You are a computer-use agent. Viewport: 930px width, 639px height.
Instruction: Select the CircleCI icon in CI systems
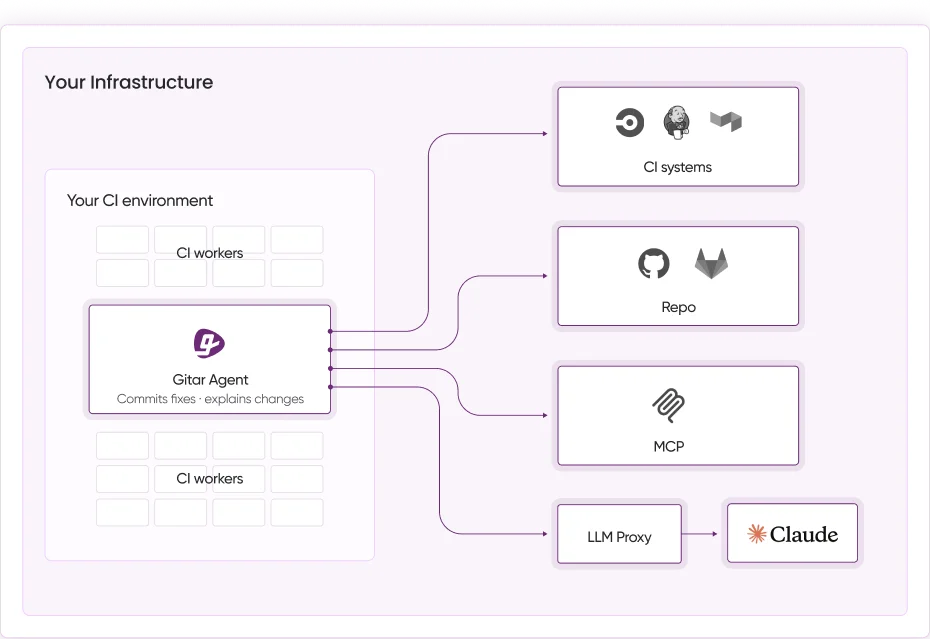pyautogui.click(x=629, y=122)
